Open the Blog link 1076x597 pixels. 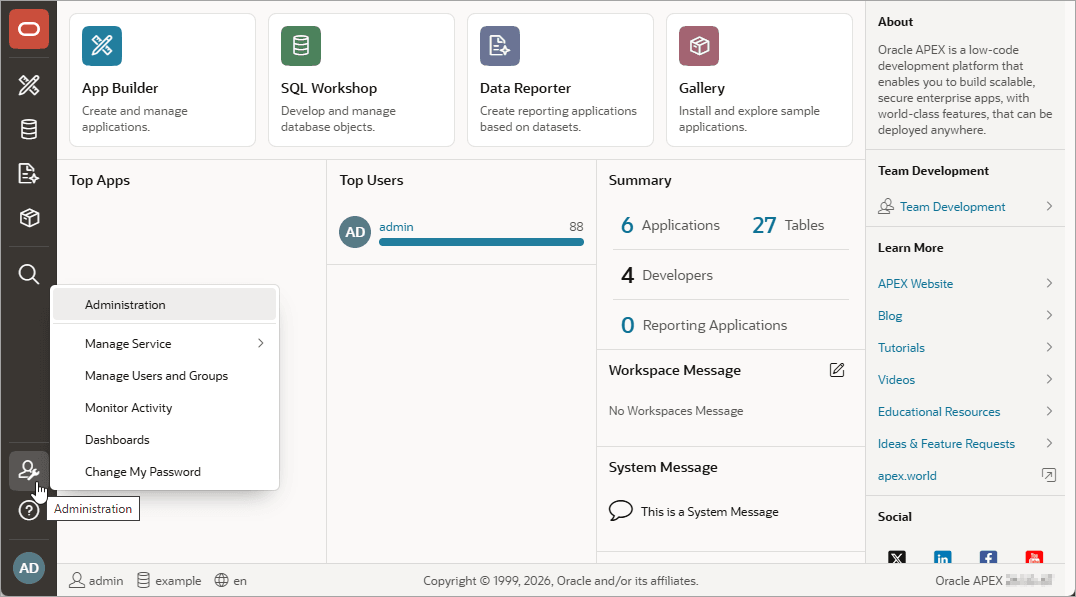point(889,316)
